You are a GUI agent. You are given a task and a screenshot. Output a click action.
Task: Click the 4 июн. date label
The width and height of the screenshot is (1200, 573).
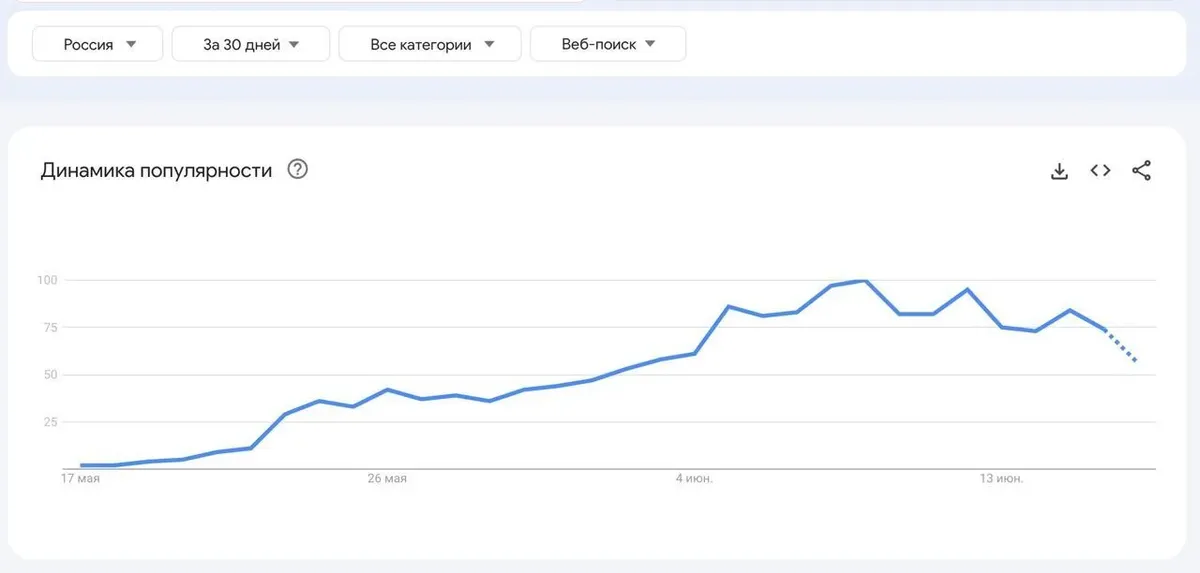point(693,479)
